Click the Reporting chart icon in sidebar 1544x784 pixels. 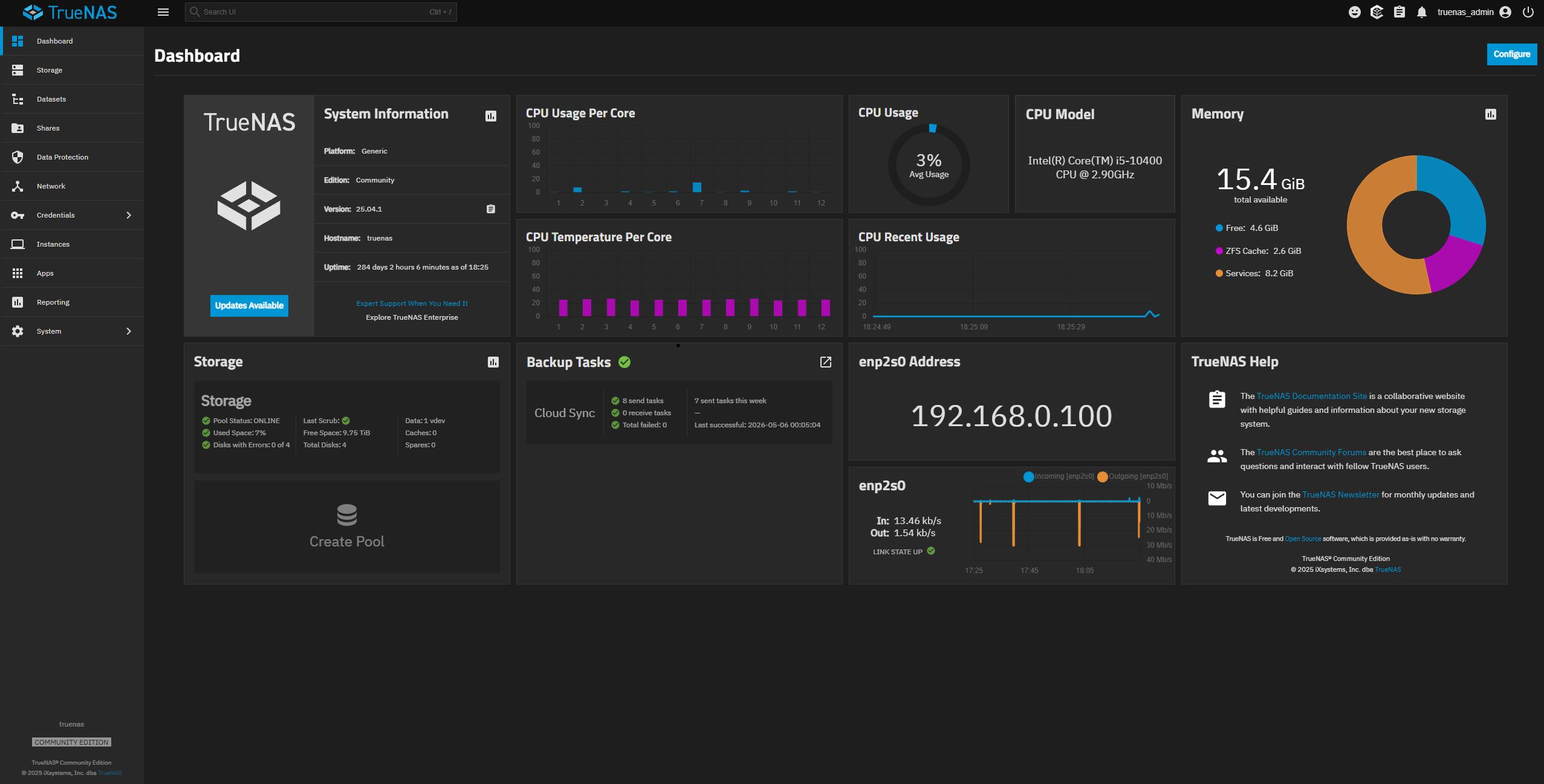pyautogui.click(x=18, y=302)
